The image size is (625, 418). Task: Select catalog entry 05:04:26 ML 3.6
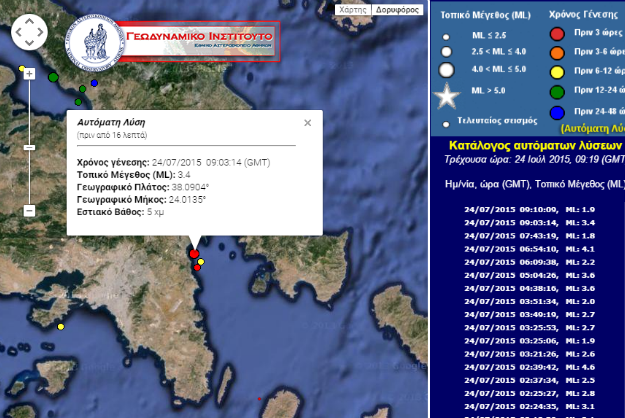pyautogui.click(x=530, y=275)
